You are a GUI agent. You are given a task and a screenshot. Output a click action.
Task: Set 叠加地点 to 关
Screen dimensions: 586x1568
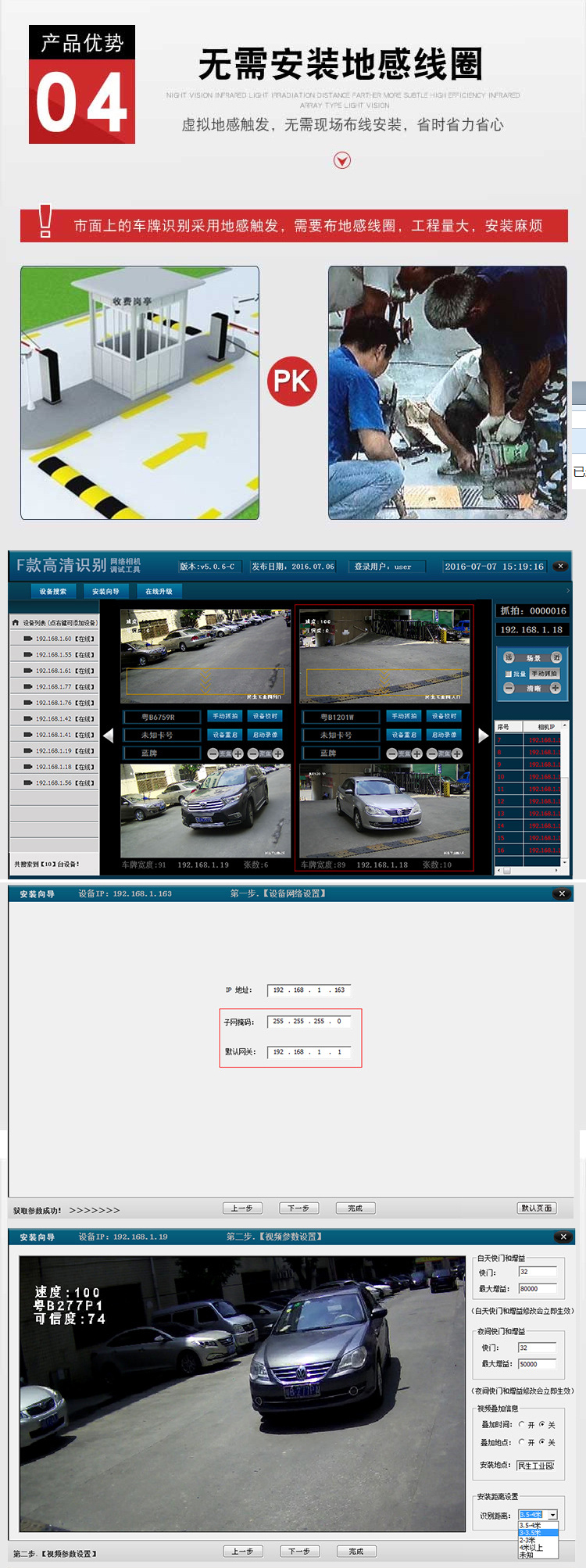542,1443
